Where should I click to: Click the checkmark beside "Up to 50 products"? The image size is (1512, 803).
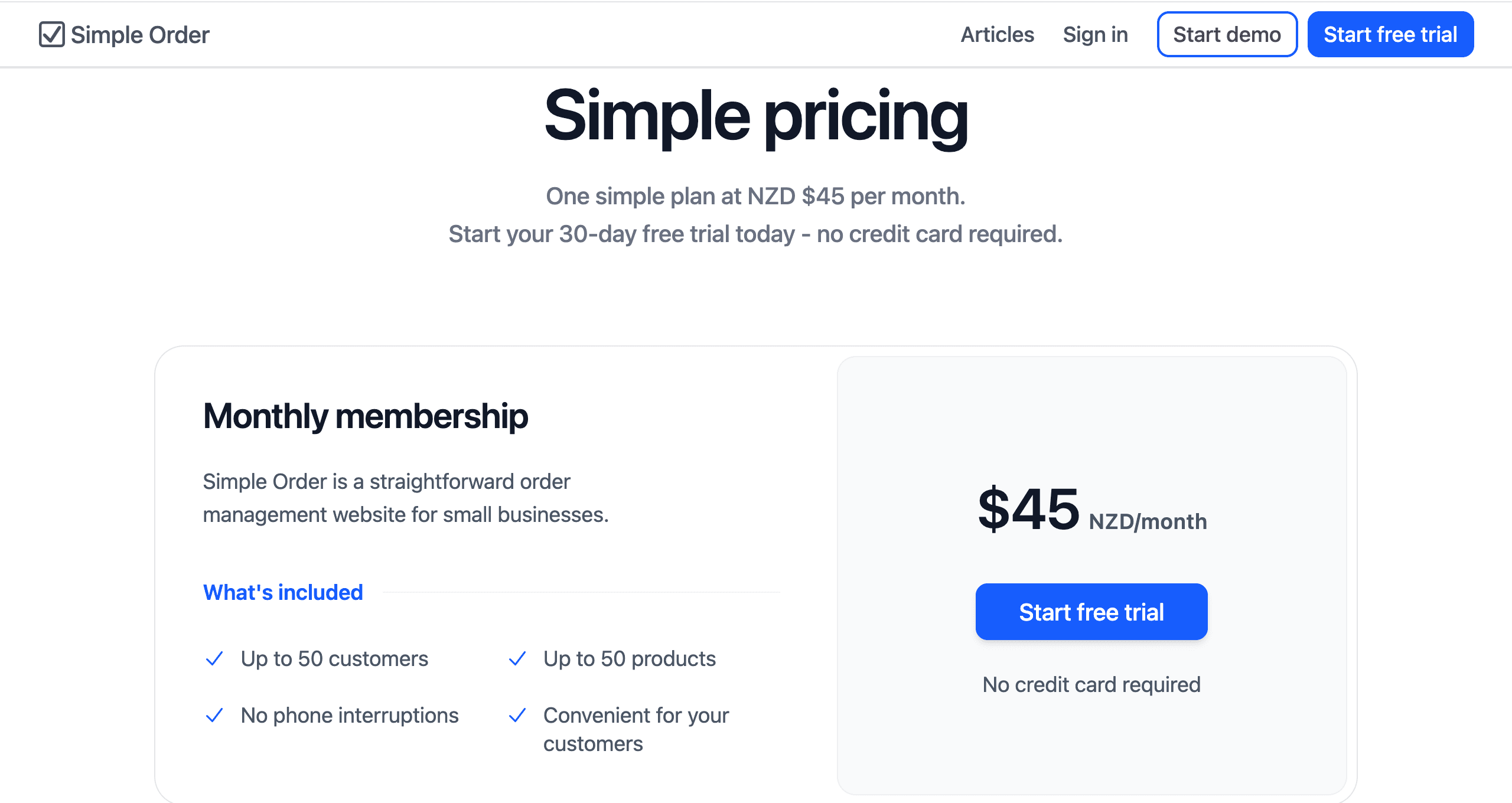pyautogui.click(x=517, y=659)
